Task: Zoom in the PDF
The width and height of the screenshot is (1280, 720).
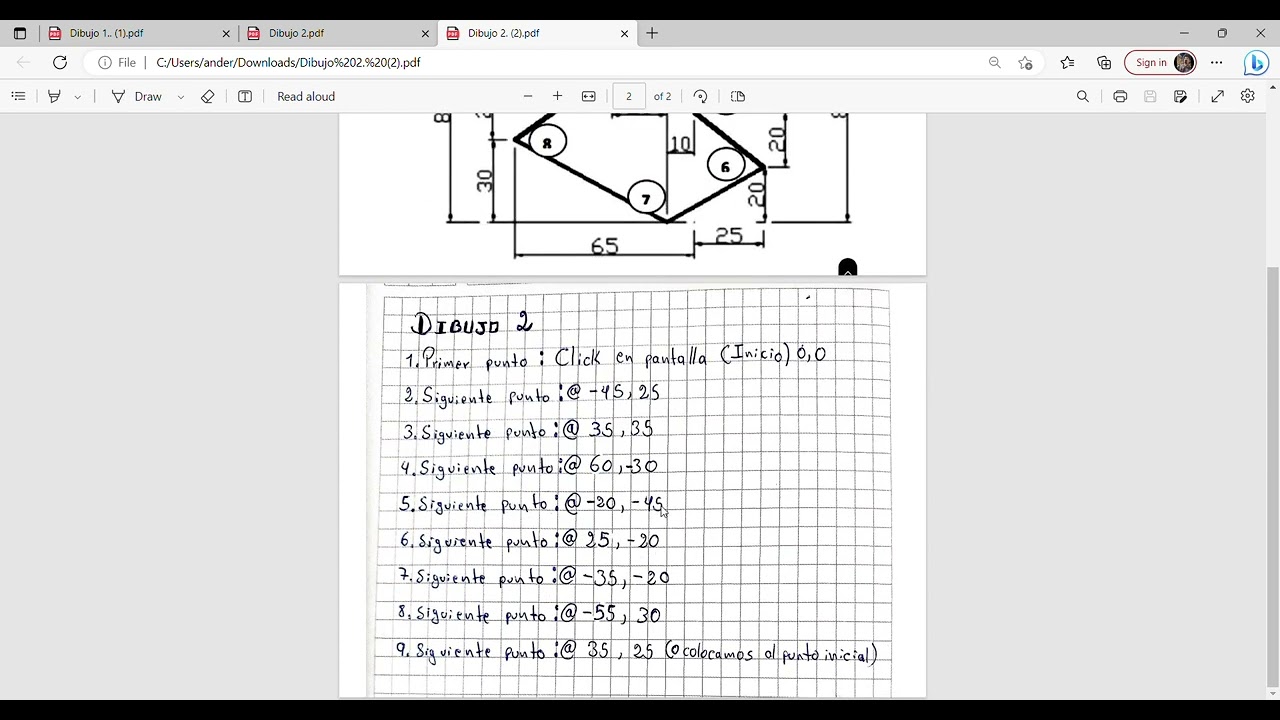Action: click(x=557, y=96)
